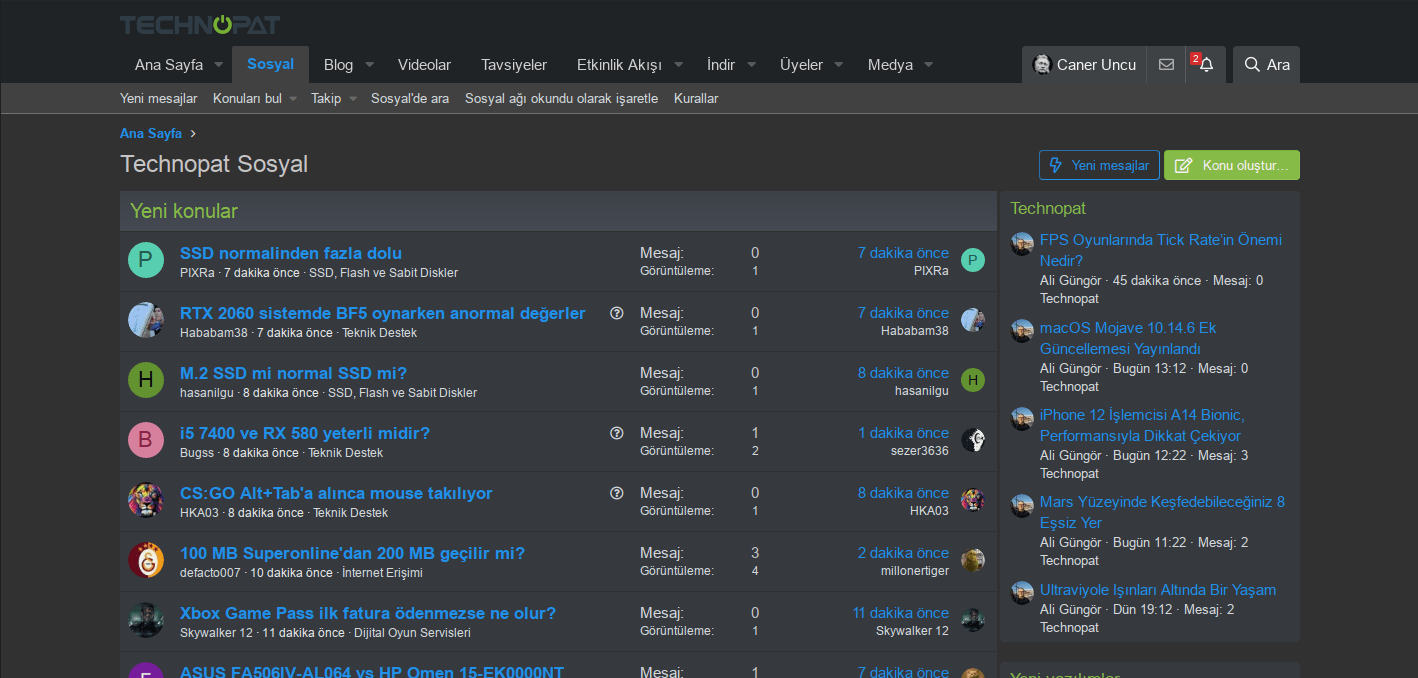This screenshot has width=1418, height=678.
Task: Open the Videolar menu item
Action: tap(424, 65)
